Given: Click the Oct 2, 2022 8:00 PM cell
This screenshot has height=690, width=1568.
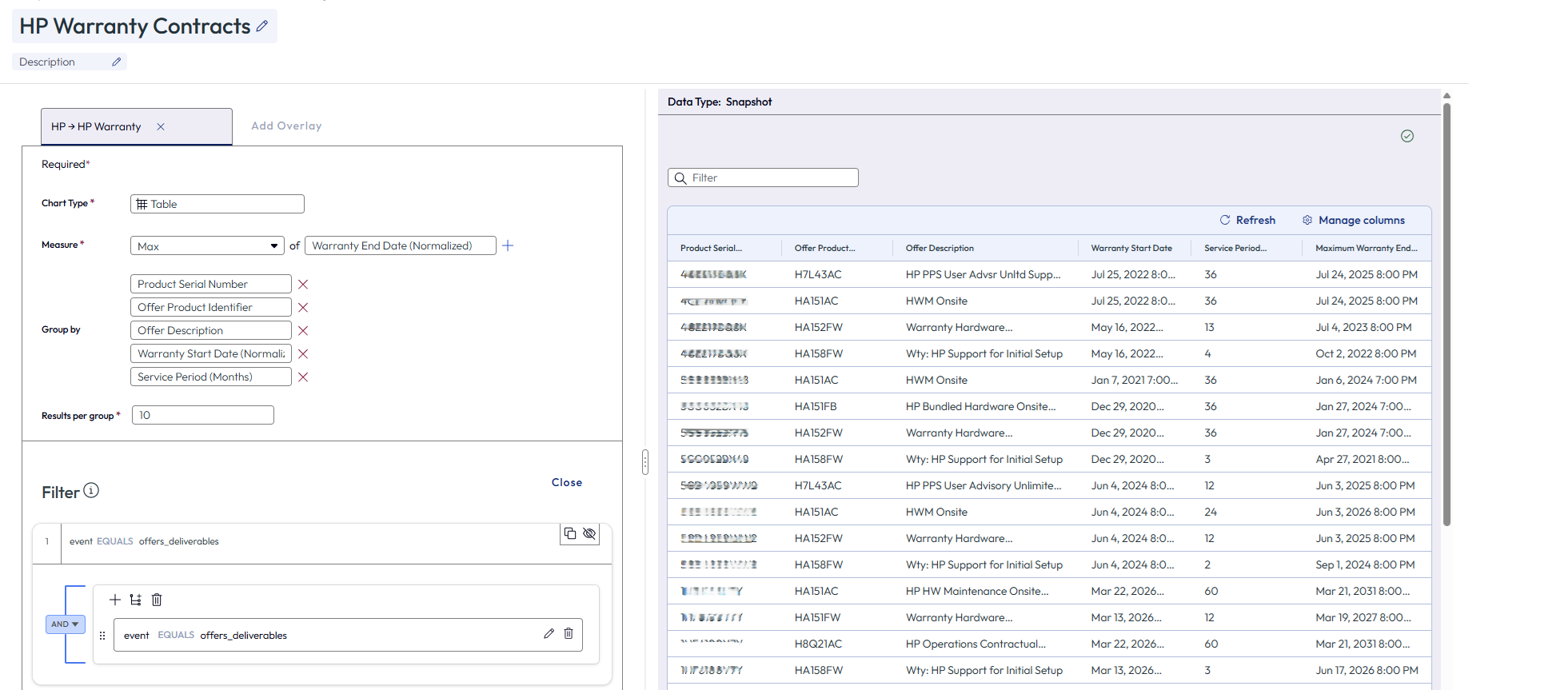Looking at the screenshot, I should [x=1366, y=353].
